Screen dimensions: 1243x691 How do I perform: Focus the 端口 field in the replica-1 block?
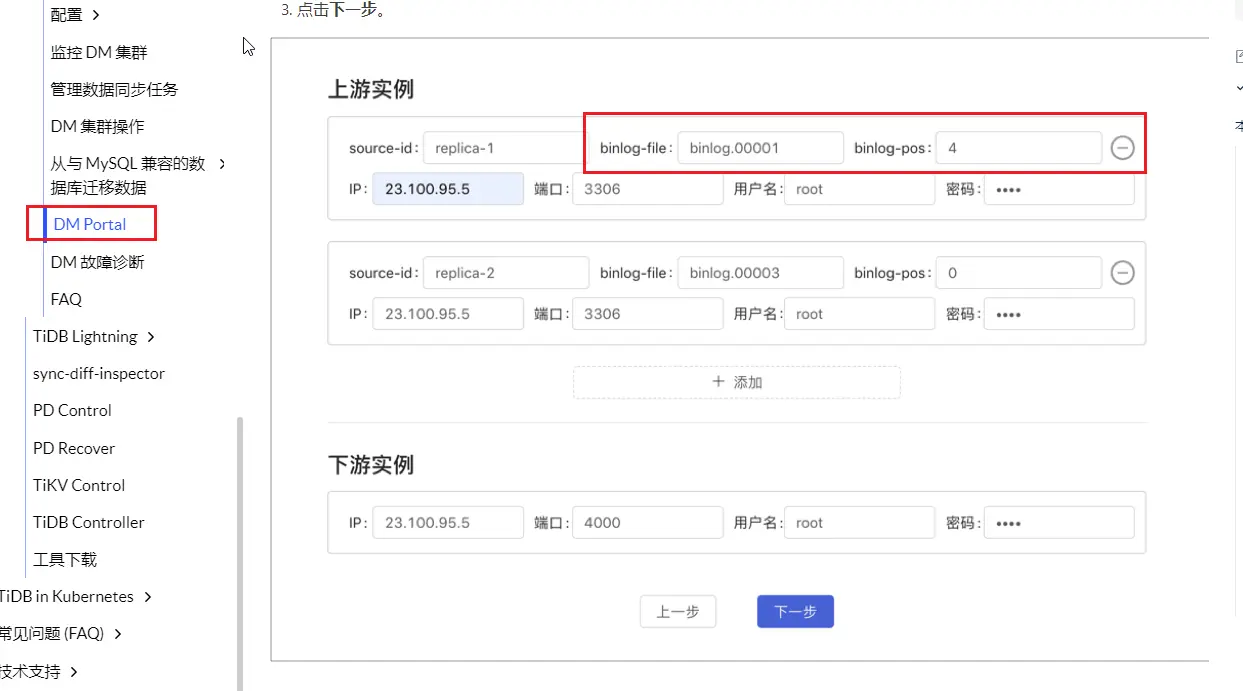648,189
